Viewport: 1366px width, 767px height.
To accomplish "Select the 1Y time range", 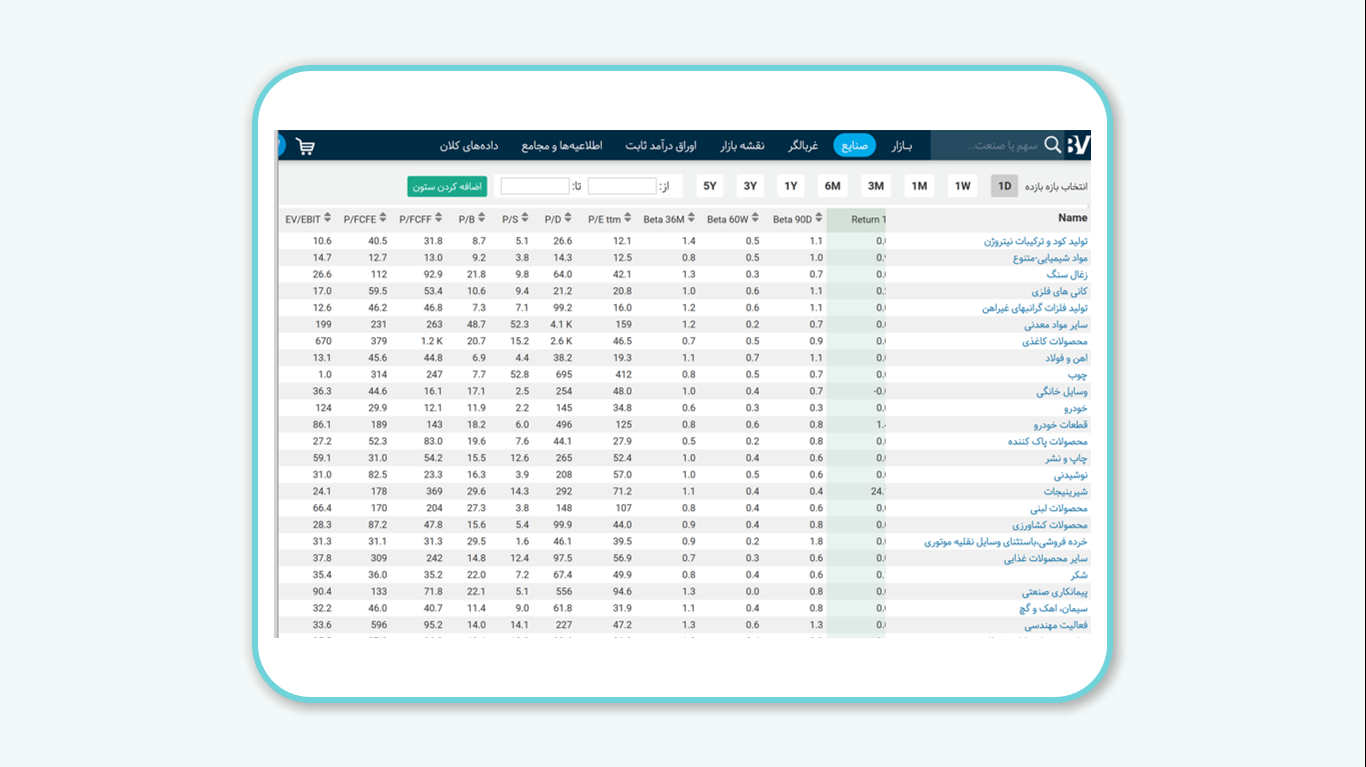I will pyautogui.click(x=791, y=186).
